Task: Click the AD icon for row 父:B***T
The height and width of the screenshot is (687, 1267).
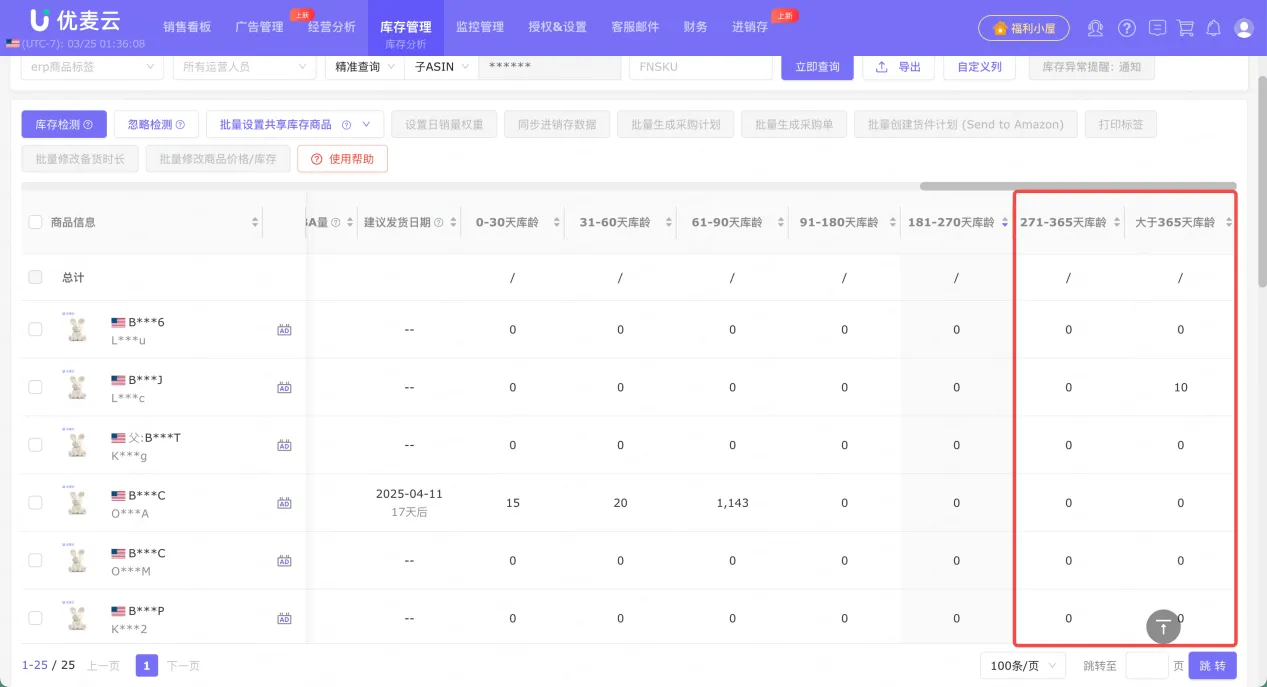Action: [284, 445]
